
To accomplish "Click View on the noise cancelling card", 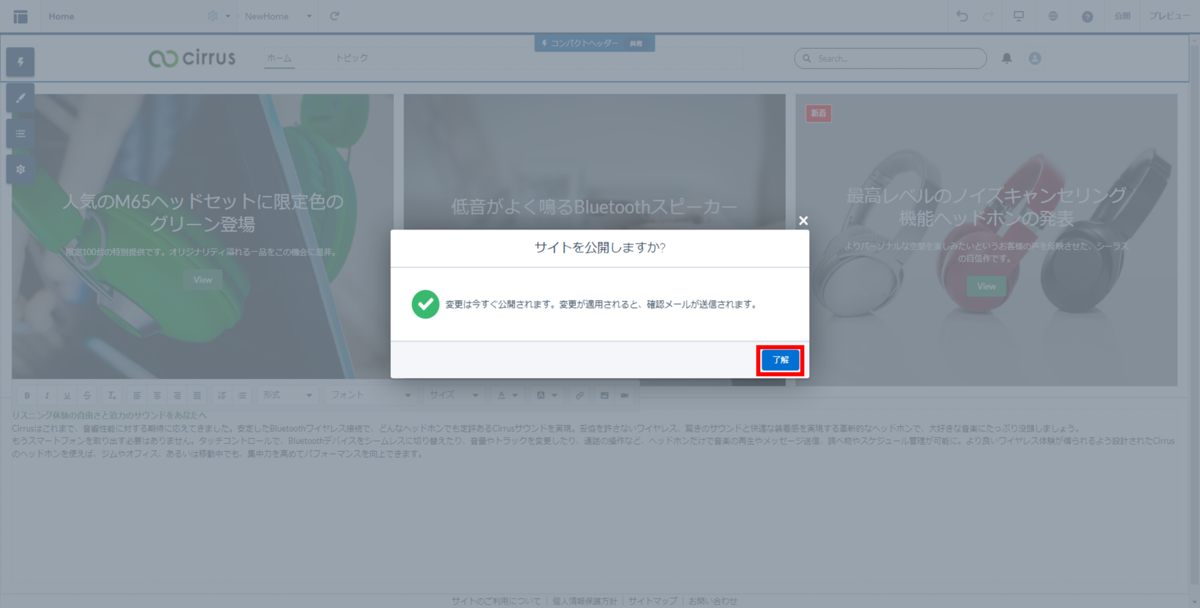I will click(x=987, y=286).
